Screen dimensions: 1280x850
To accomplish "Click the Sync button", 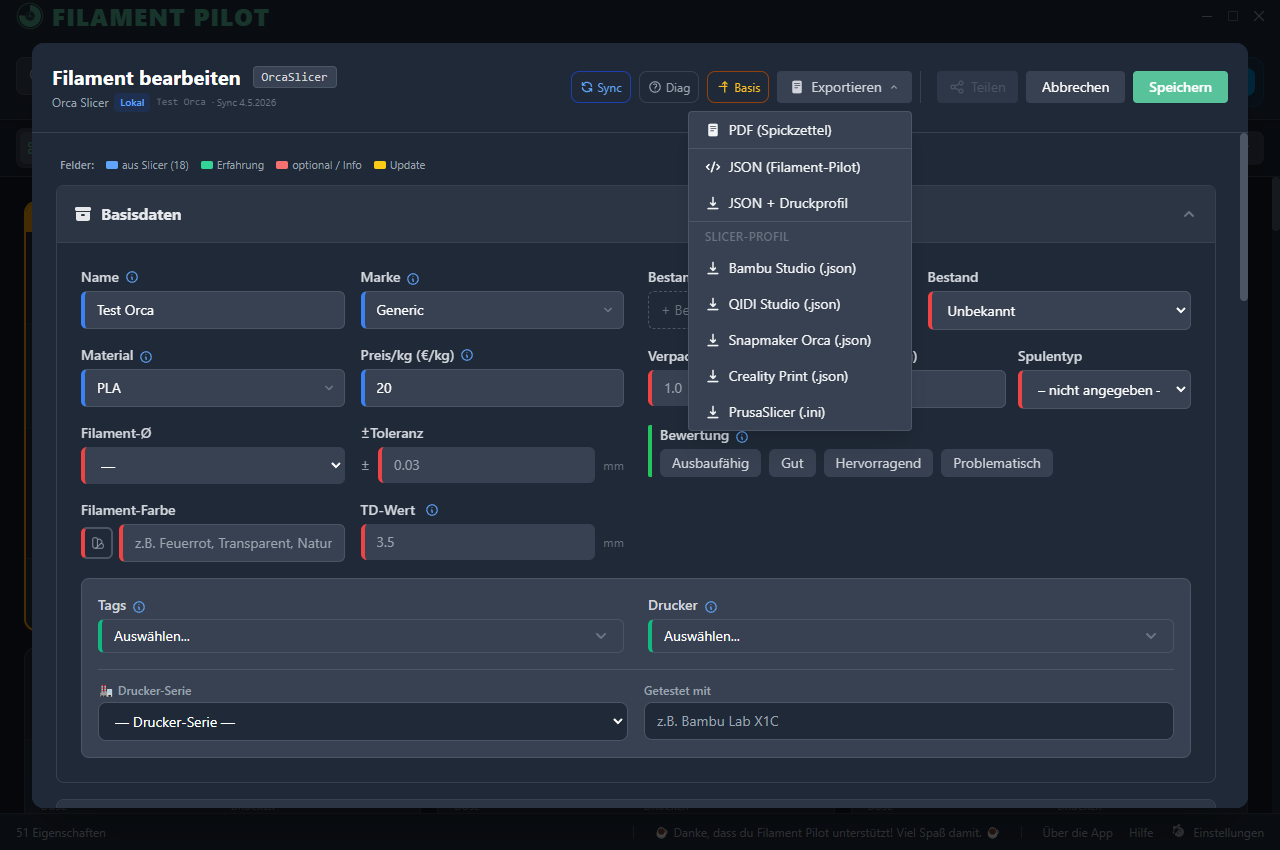I will click(601, 87).
